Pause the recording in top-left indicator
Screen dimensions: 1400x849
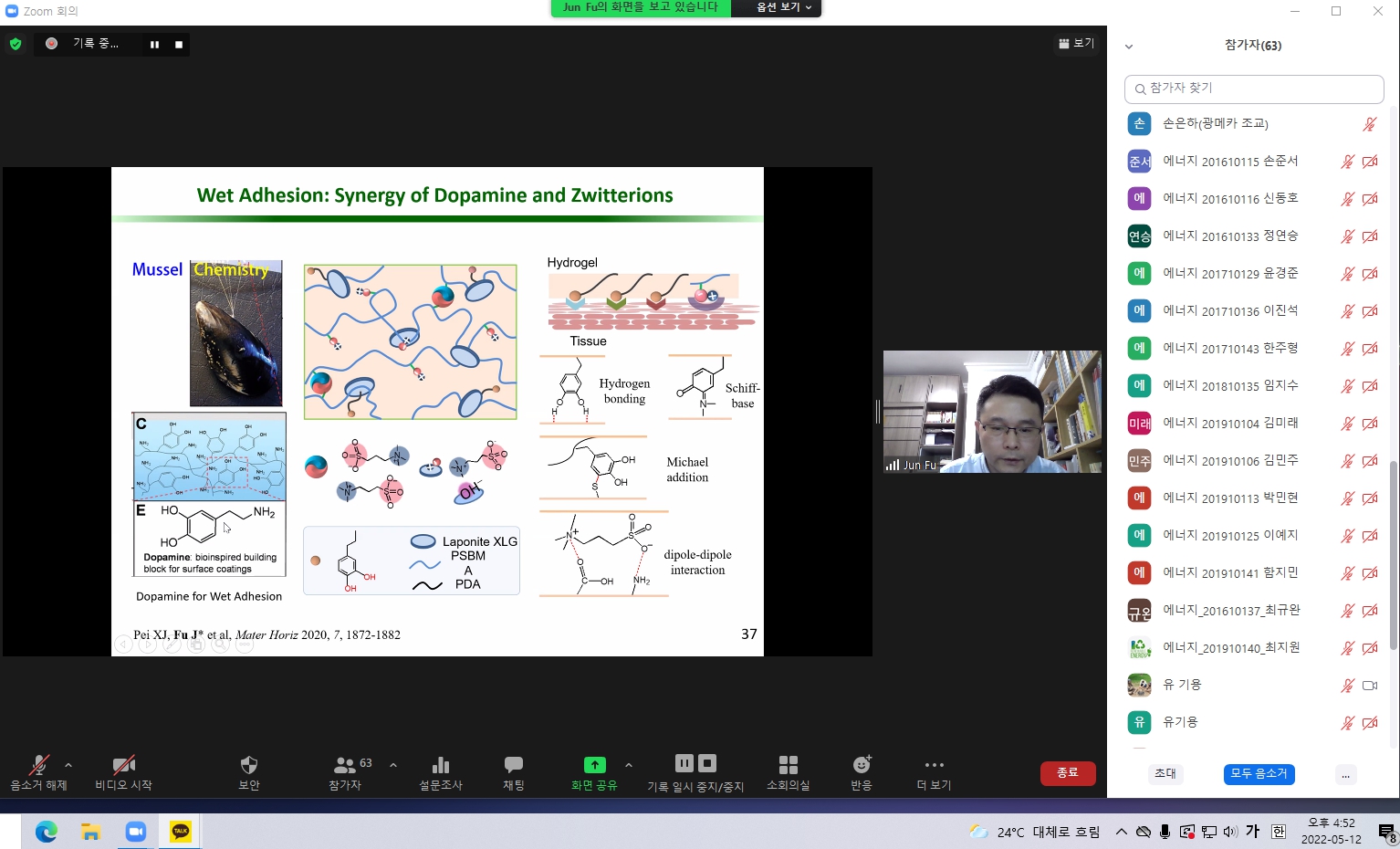point(154,44)
